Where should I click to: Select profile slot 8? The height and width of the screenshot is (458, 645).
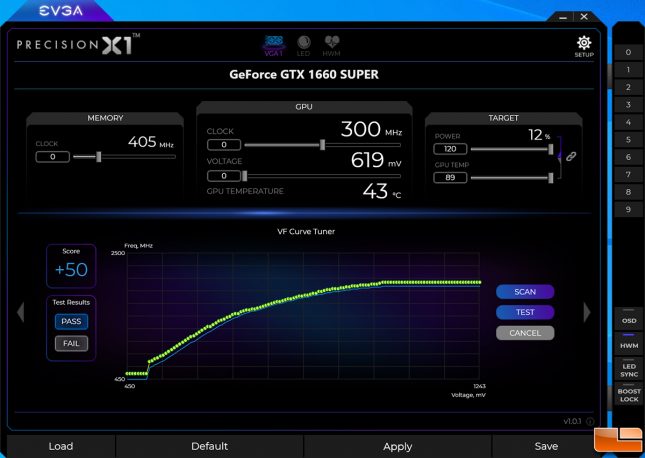(x=628, y=192)
